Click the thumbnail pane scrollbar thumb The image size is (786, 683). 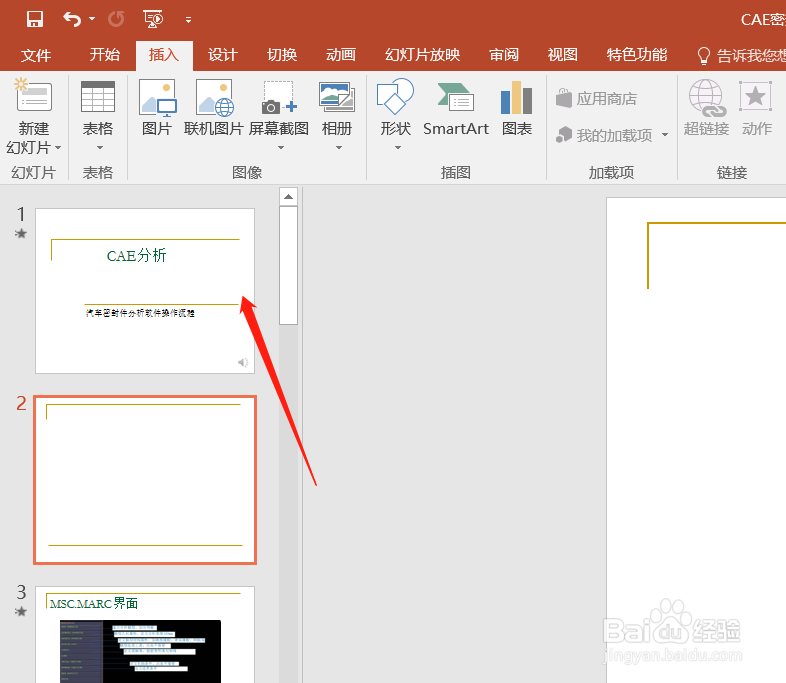[288, 266]
